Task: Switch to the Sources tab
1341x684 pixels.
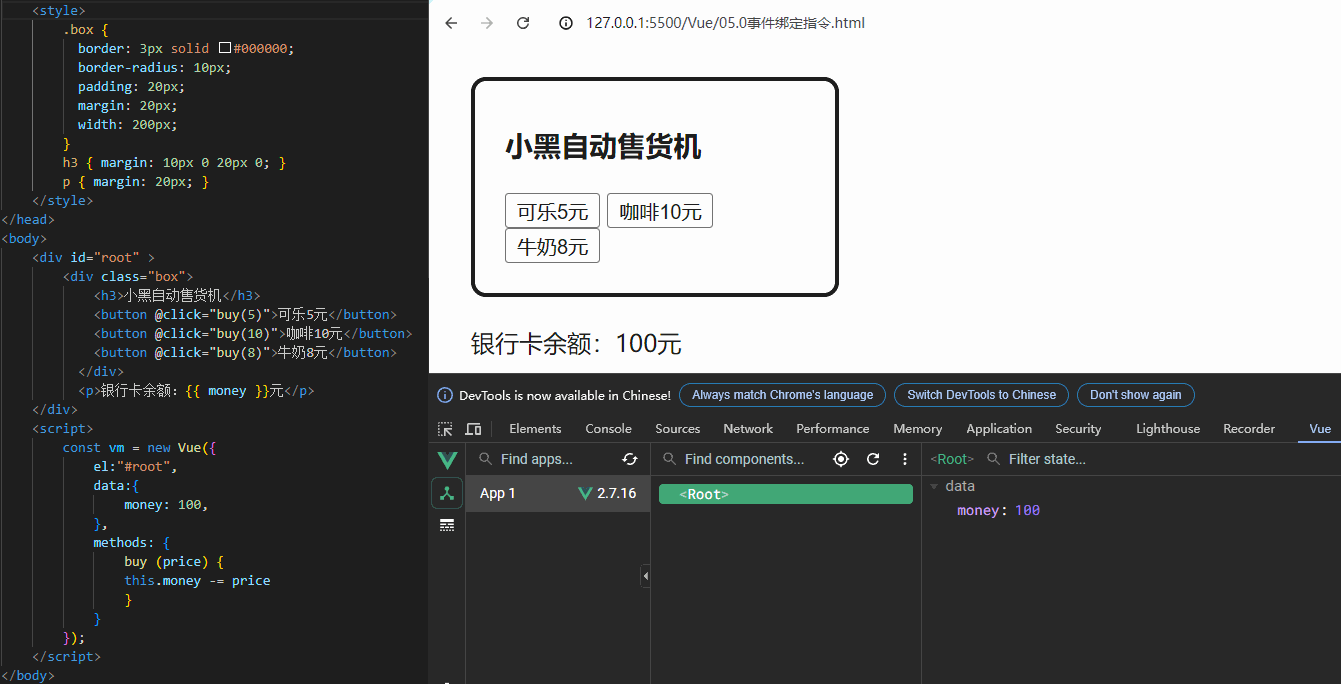Action: (x=677, y=429)
